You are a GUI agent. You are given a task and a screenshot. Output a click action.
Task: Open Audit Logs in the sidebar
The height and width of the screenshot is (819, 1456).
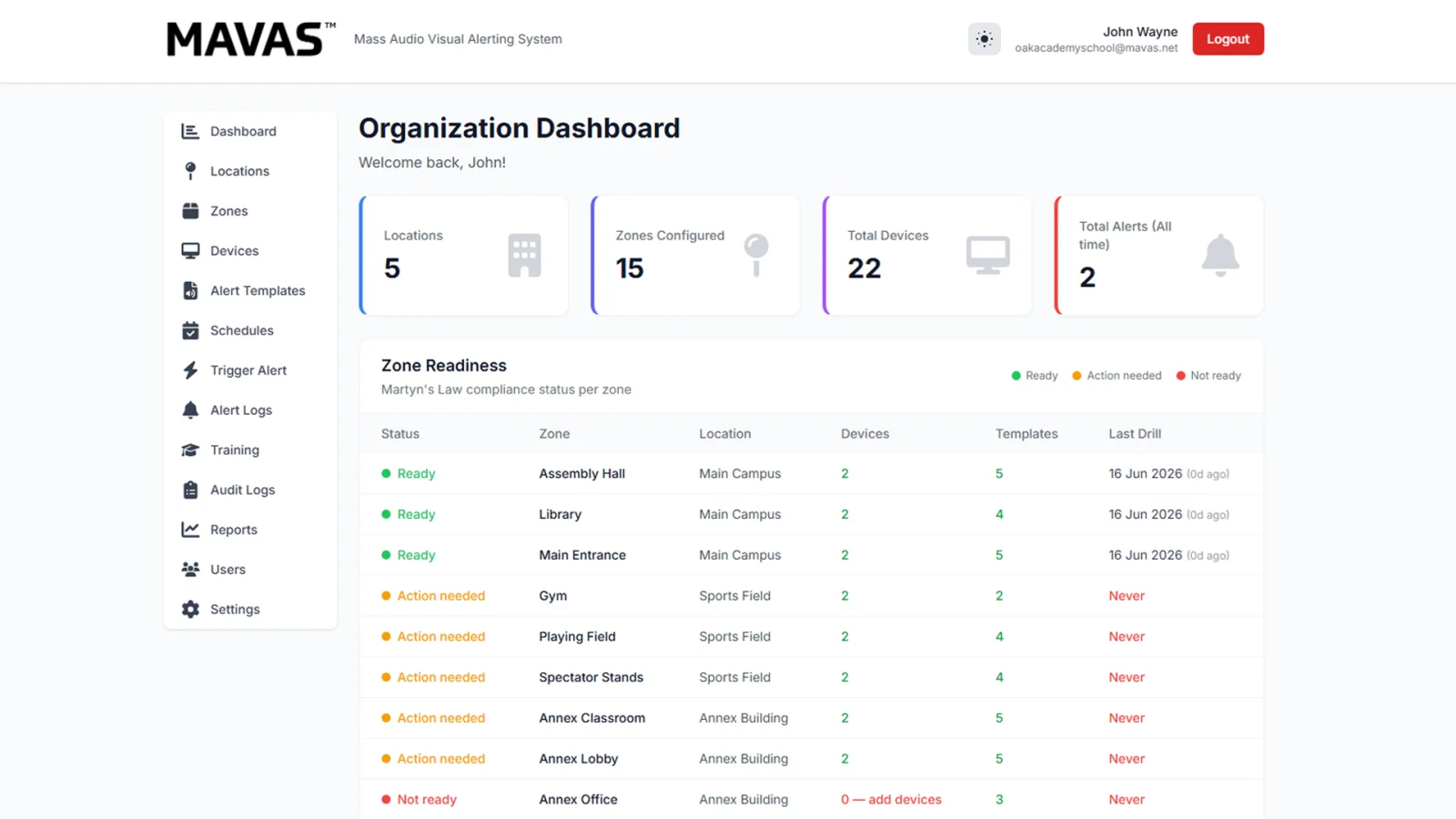click(250, 490)
